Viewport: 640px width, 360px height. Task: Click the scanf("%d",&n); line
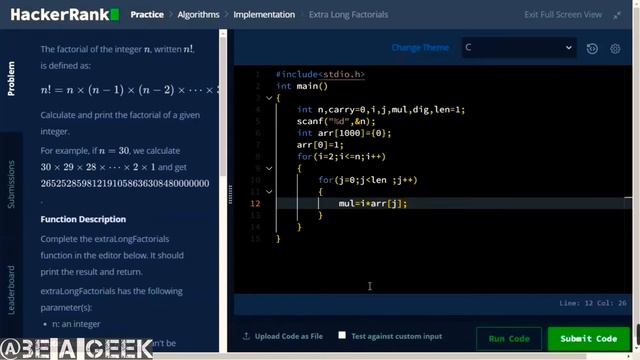pyautogui.click(x=336, y=121)
